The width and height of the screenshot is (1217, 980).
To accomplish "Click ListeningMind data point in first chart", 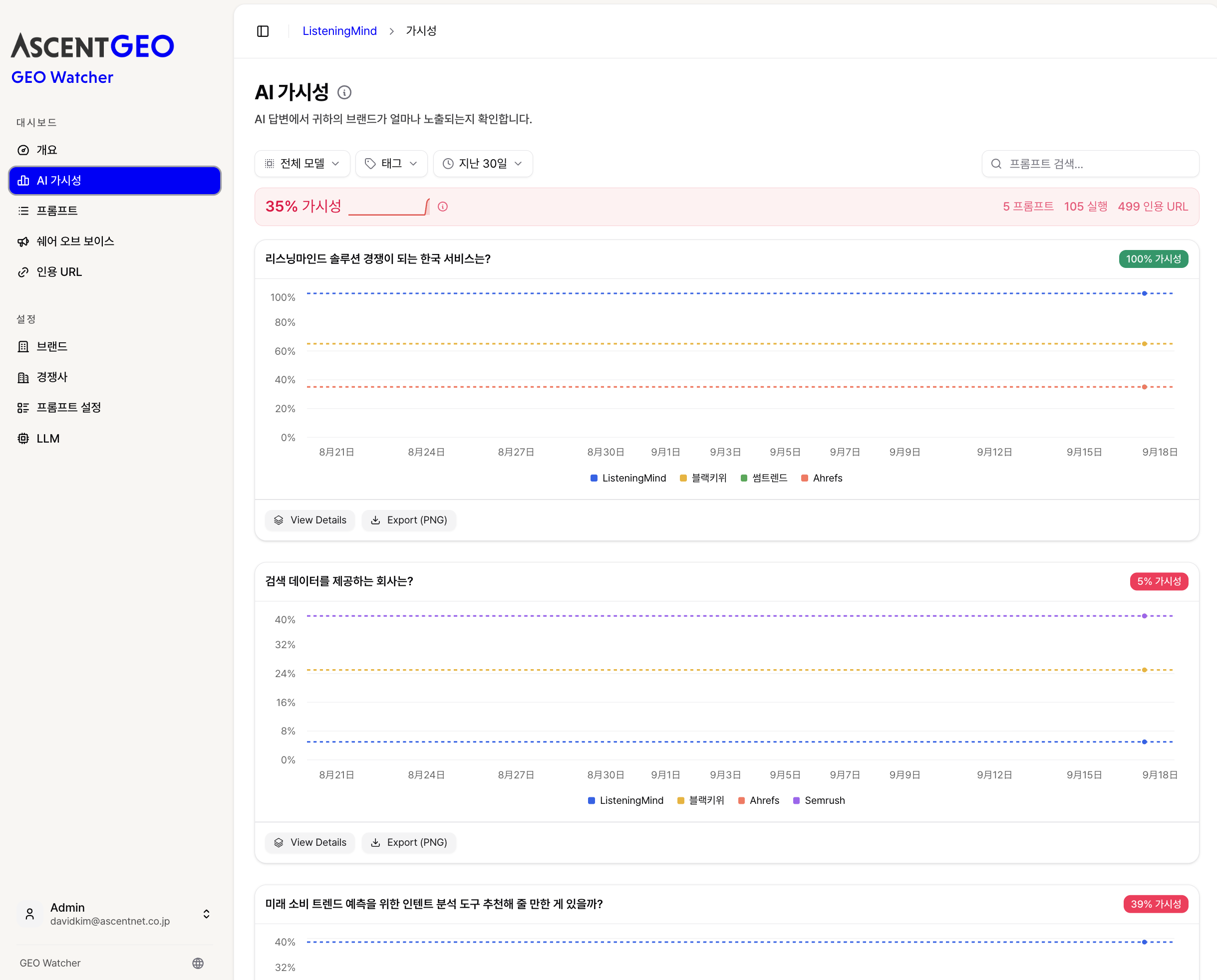I will click(1144, 293).
